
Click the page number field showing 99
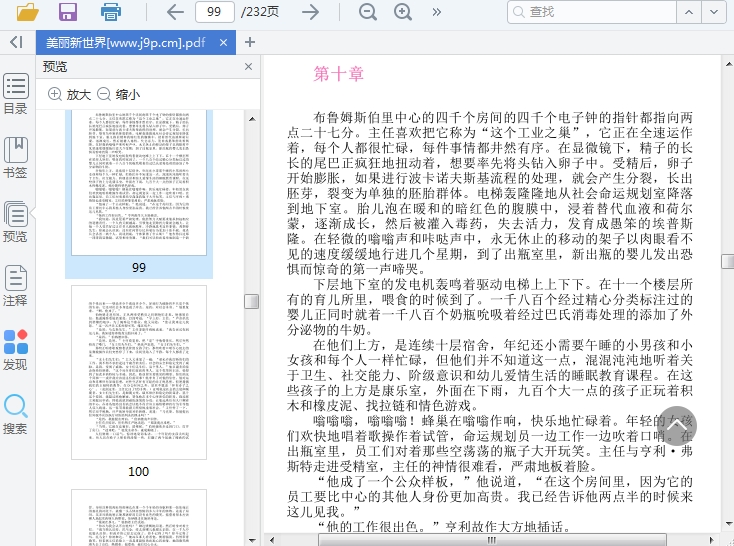click(x=214, y=12)
